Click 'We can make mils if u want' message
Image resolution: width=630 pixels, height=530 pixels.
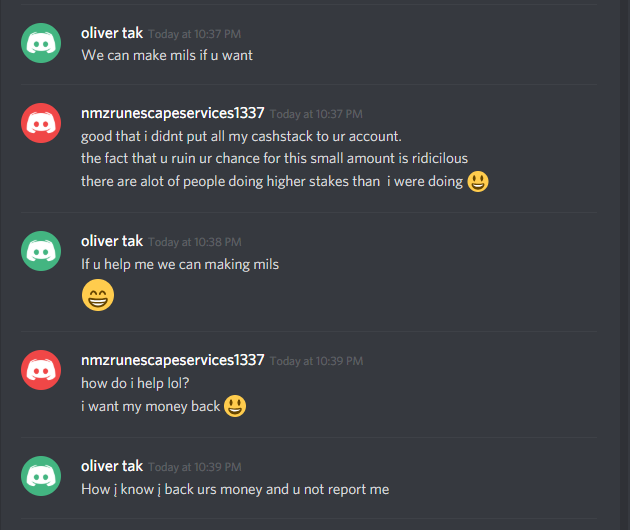pos(167,55)
